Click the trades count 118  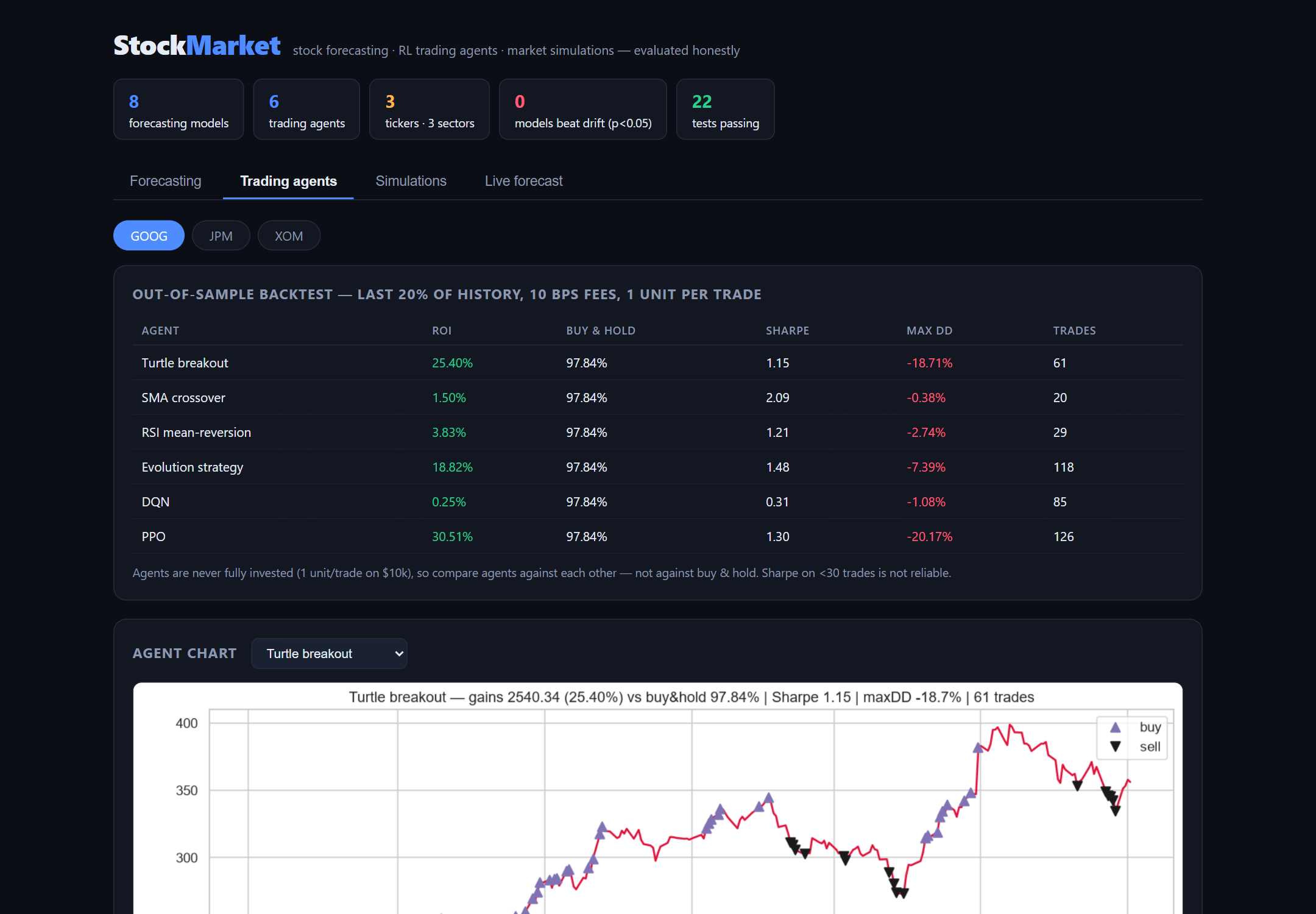pos(1063,467)
